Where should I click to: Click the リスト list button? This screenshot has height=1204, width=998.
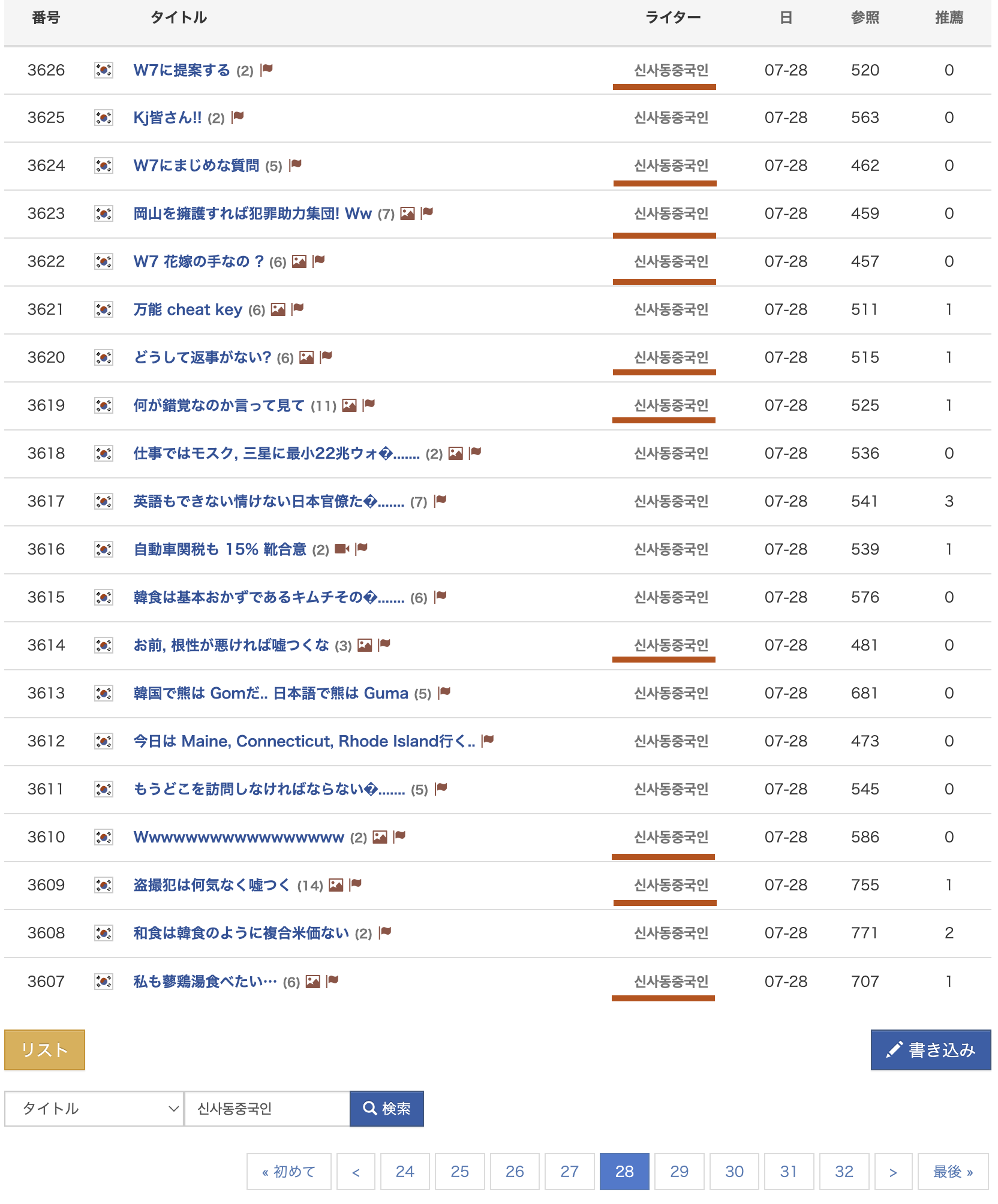[x=44, y=1050]
